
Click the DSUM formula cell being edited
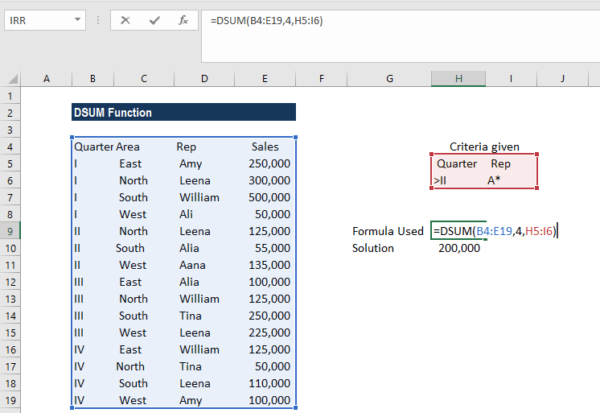pos(494,231)
